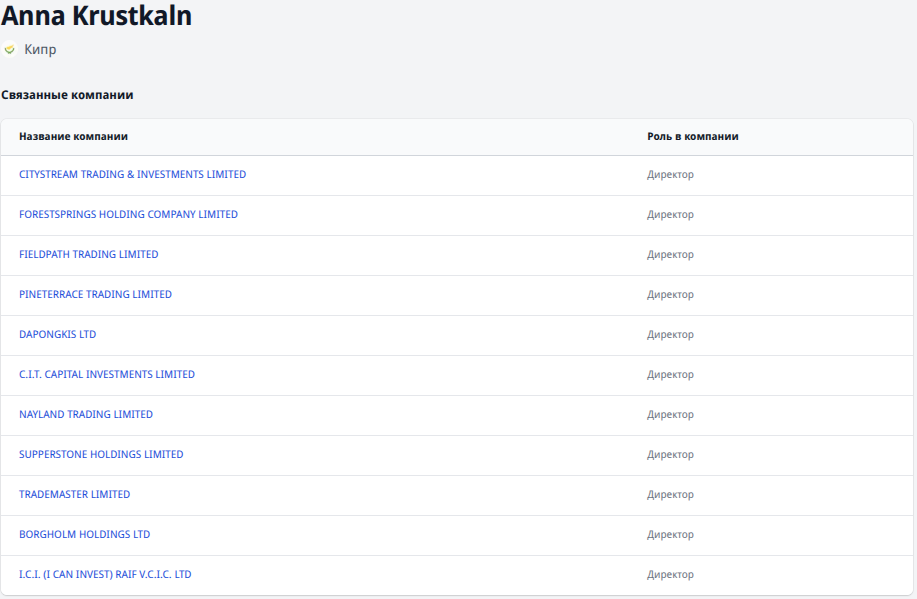Click the 'Название компании' column header

pos(73,136)
